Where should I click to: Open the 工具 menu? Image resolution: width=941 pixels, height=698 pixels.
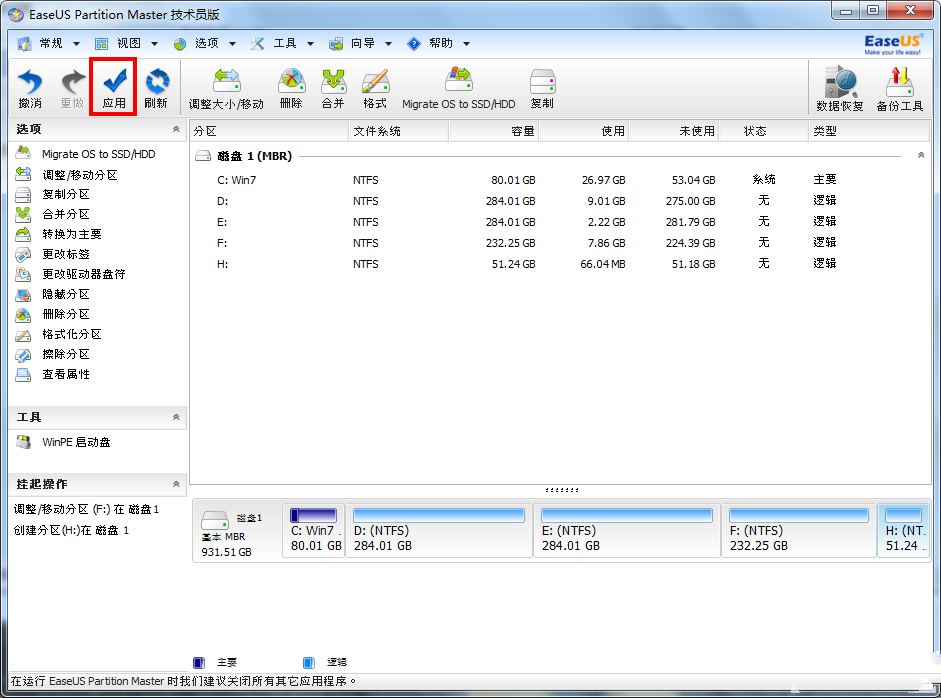tap(283, 43)
